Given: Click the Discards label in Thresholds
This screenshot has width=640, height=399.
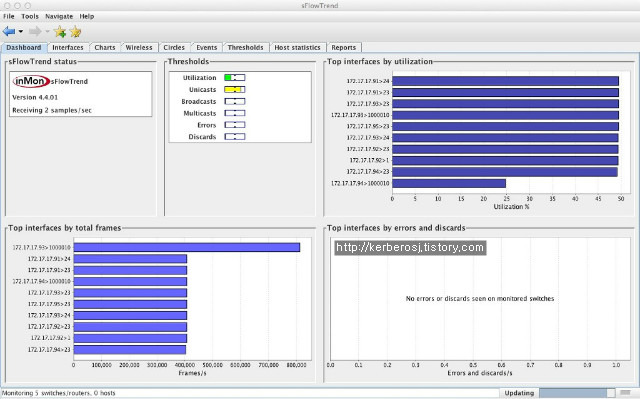Looking at the screenshot, I should click(202, 137).
